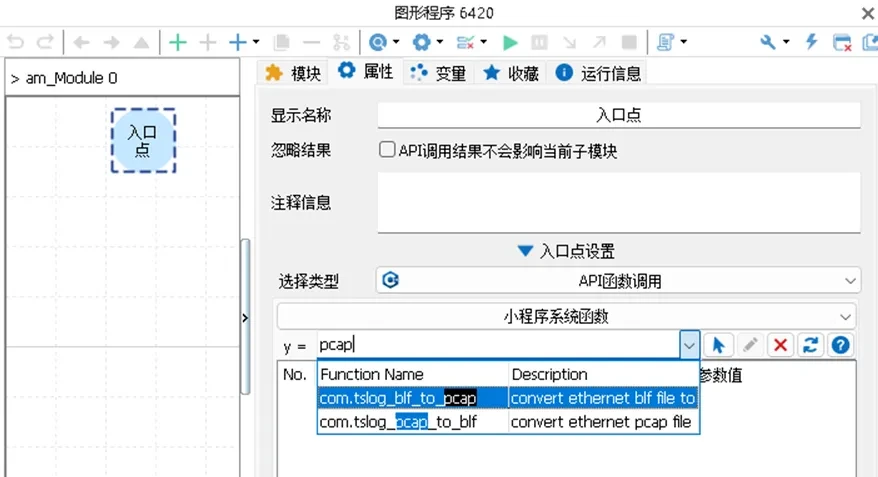Image resolution: width=878 pixels, height=477 pixels.
Task: Click the green run/play button in toolbar
Action: 510,42
